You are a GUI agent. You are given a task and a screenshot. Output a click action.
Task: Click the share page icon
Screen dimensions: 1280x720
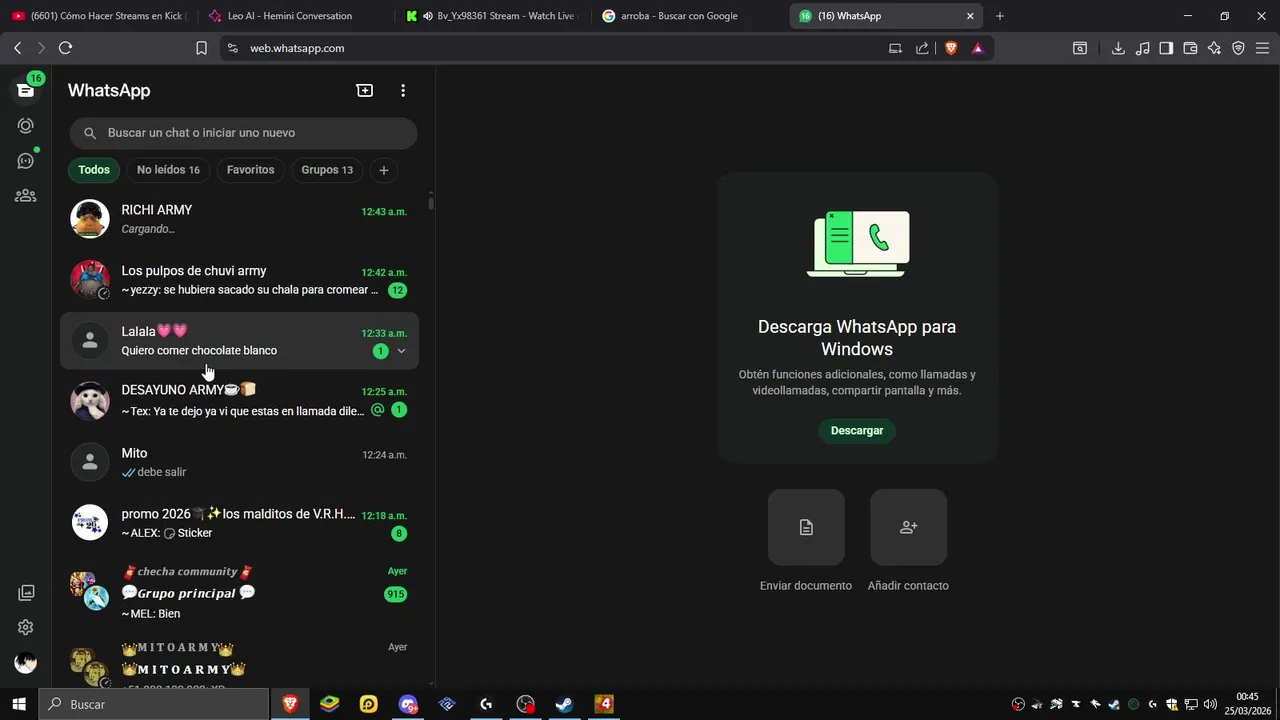(922, 48)
